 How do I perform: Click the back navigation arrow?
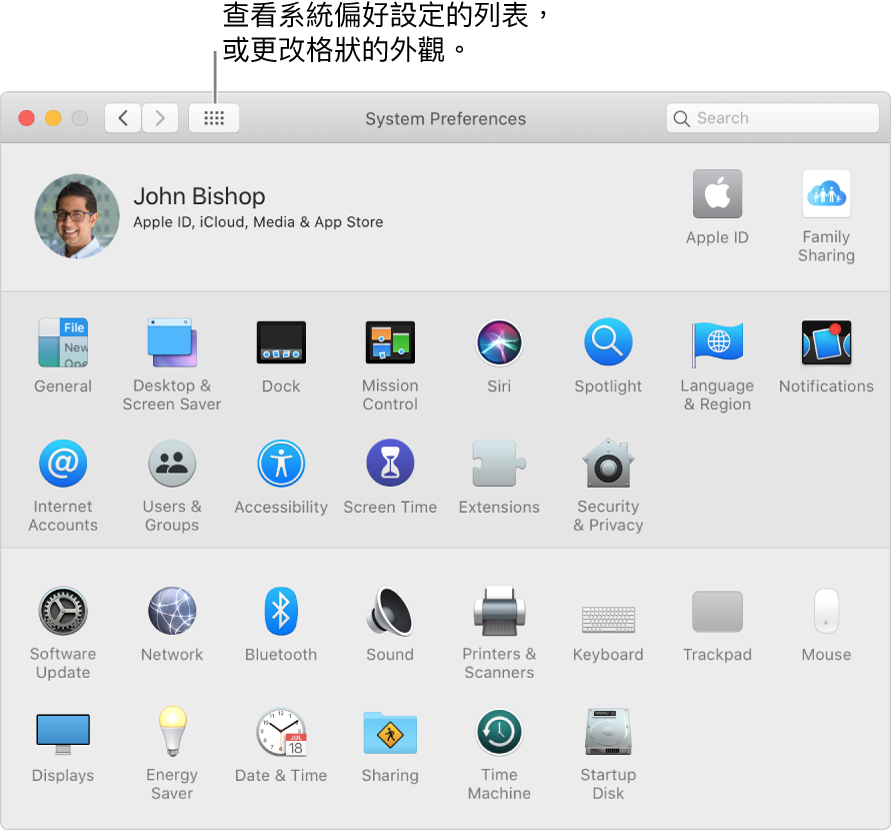[x=123, y=118]
